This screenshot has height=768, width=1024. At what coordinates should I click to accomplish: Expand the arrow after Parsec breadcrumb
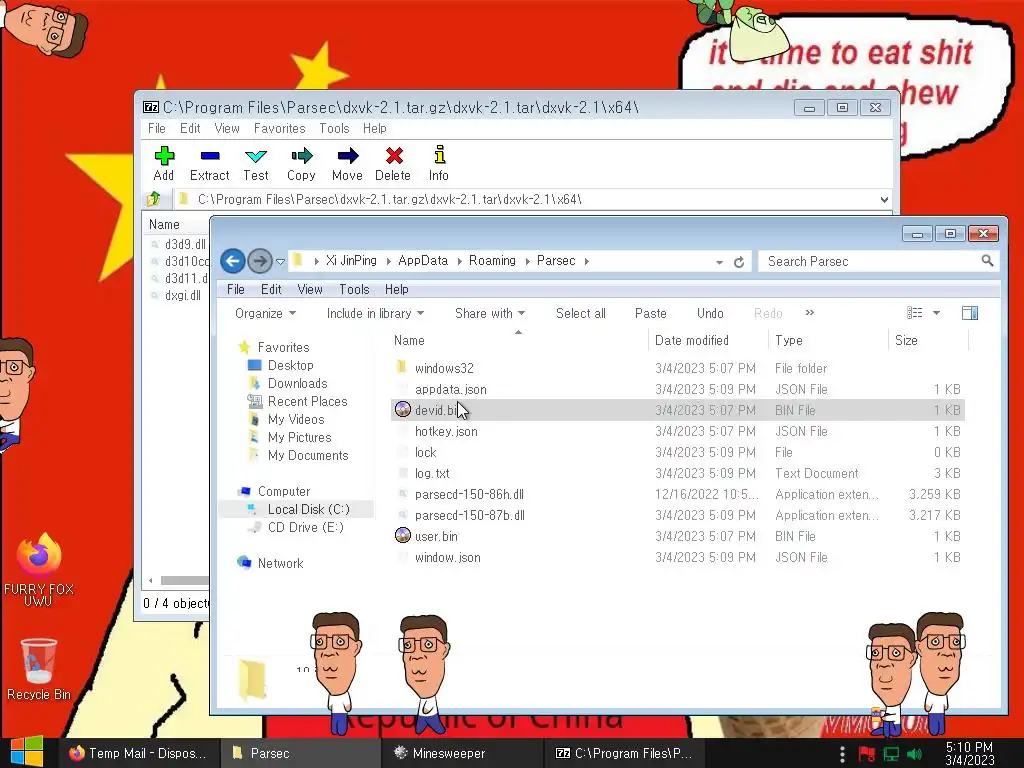pyautogui.click(x=586, y=261)
